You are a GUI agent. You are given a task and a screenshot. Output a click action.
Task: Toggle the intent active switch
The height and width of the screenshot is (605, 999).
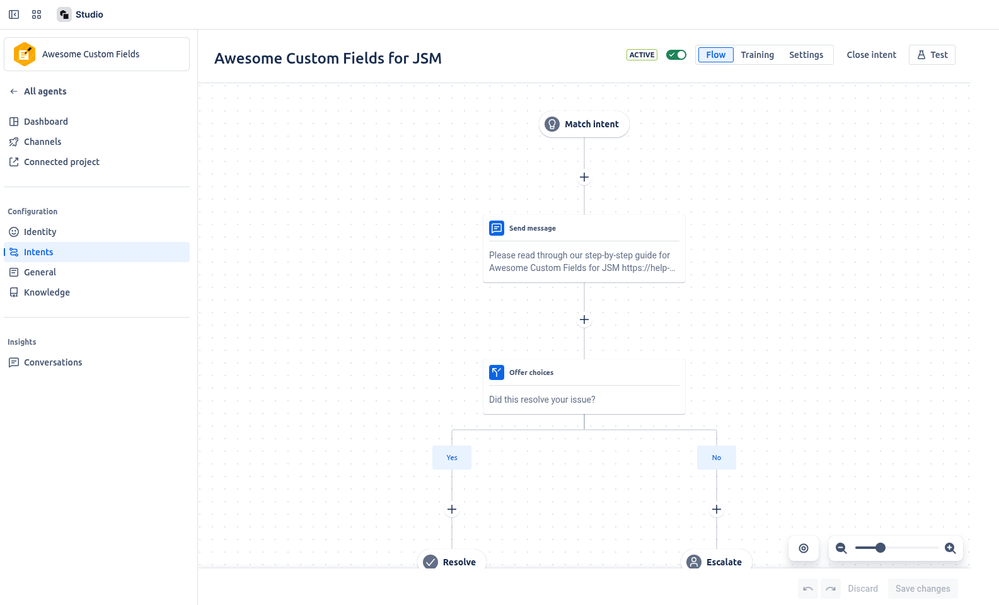676,55
